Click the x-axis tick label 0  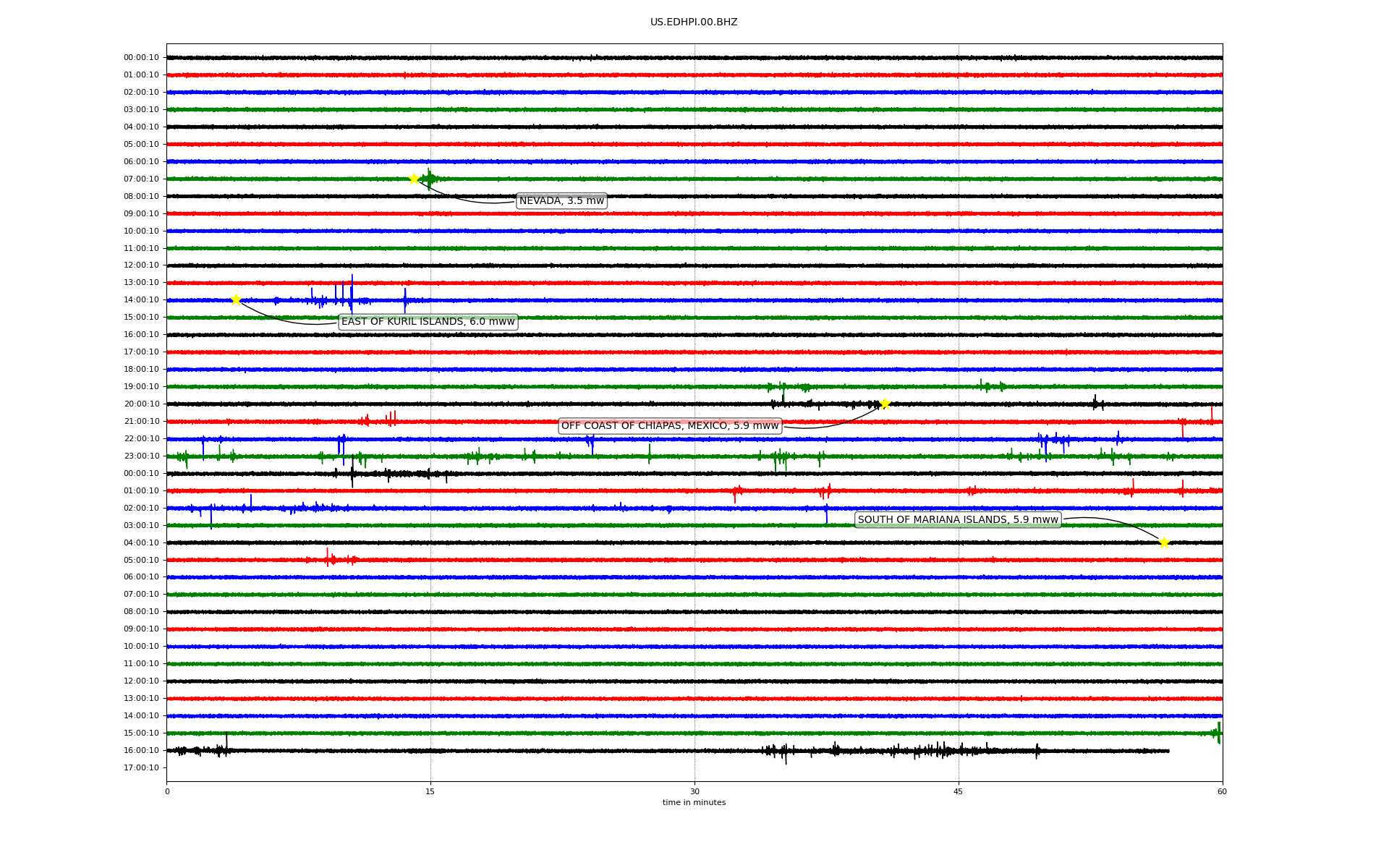pyautogui.click(x=167, y=791)
